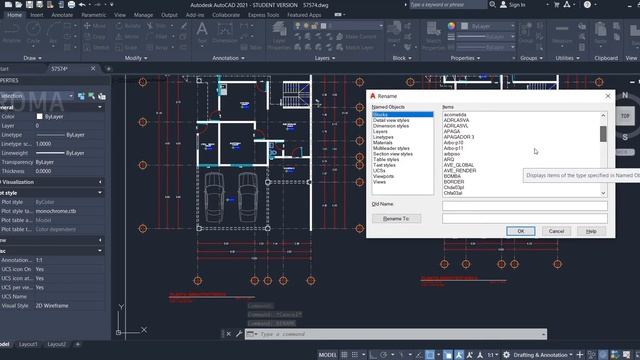Image resolution: width=640 pixels, height=360 pixels.
Task: Click the Plot printer icon
Action: 71,4
